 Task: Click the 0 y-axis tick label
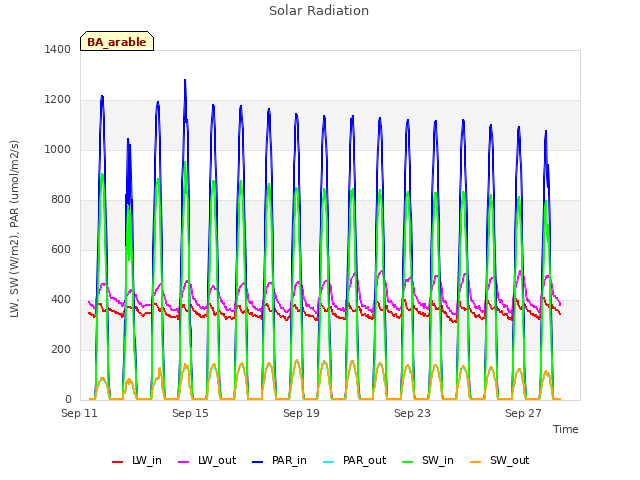pos(68,400)
